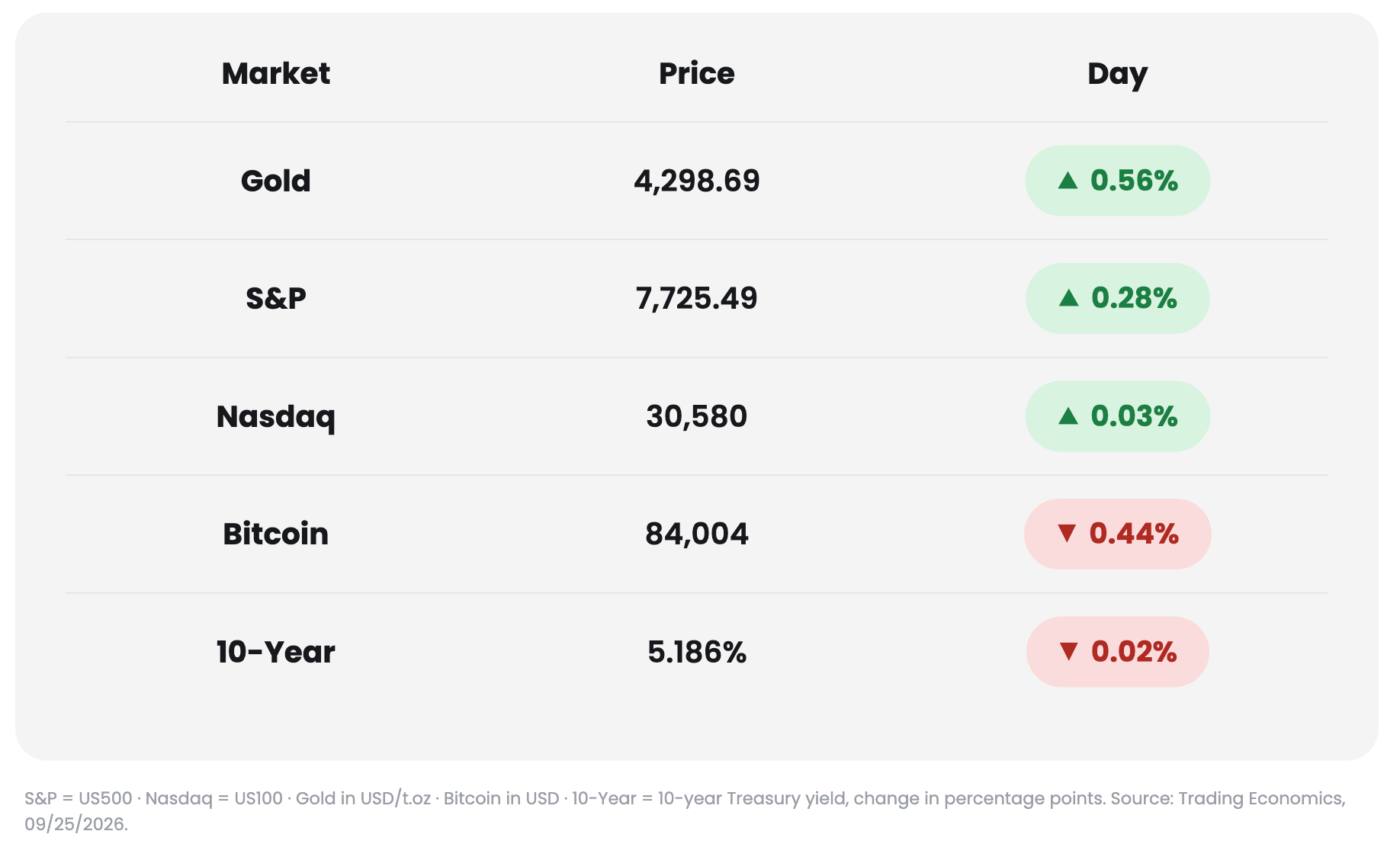Click the Gold price 4,298.69
This screenshot has width=1400, height=860.
pyautogui.click(x=697, y=181)
